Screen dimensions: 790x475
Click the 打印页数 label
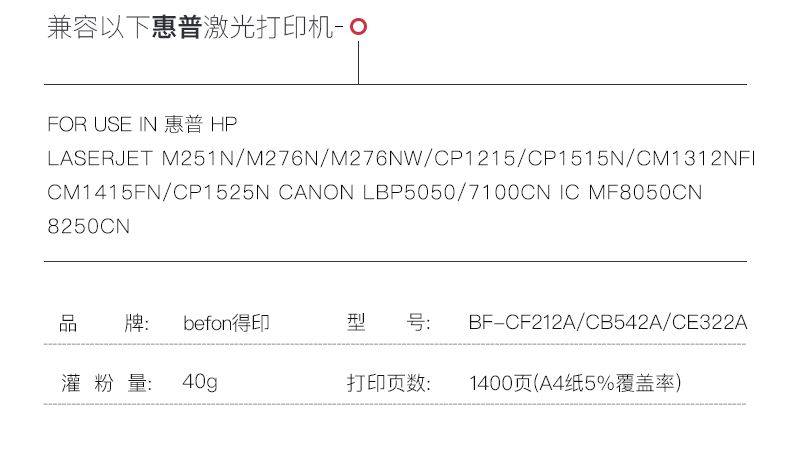[x=389, y=383]
